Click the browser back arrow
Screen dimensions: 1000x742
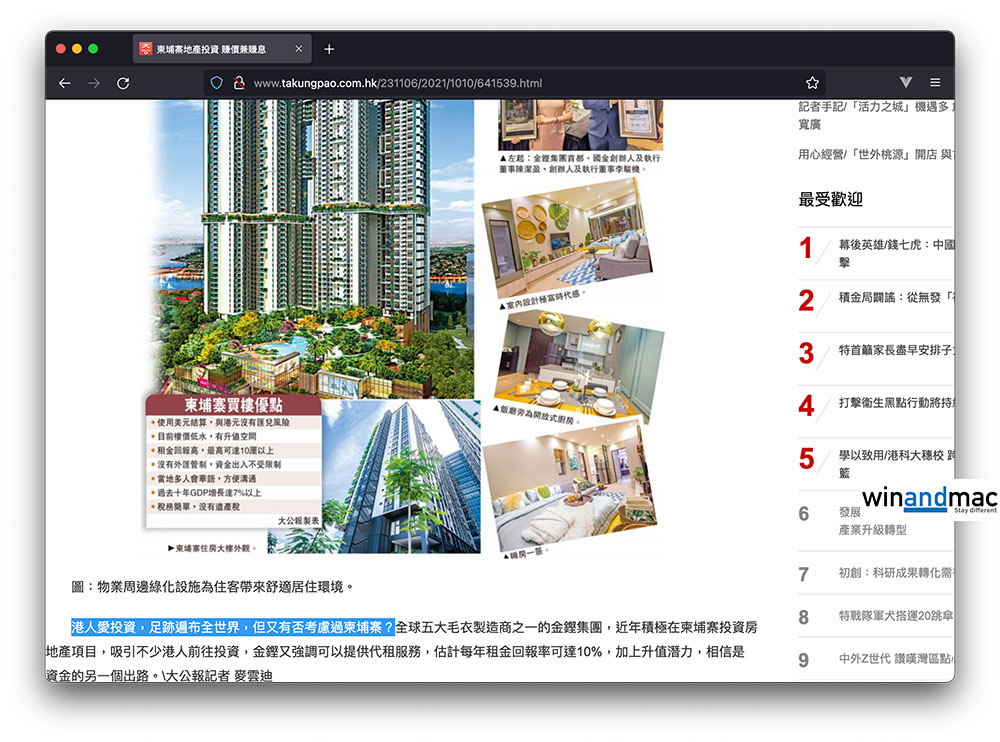65,83
